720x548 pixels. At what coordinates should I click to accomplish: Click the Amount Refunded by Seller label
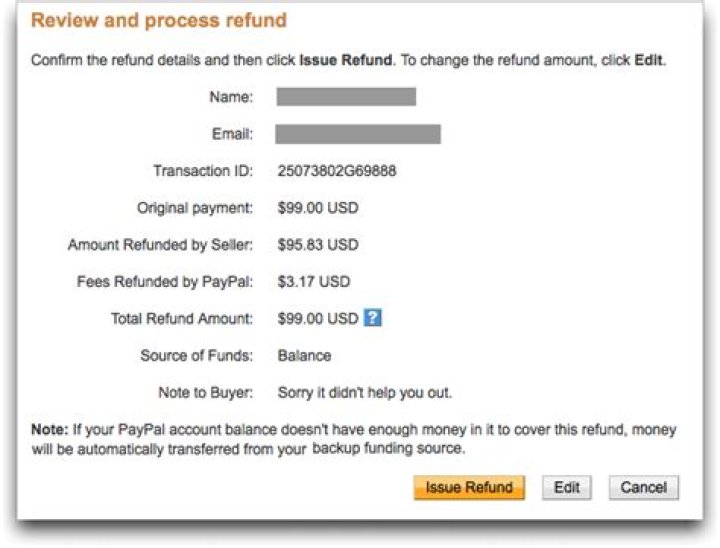click(160, 245)
